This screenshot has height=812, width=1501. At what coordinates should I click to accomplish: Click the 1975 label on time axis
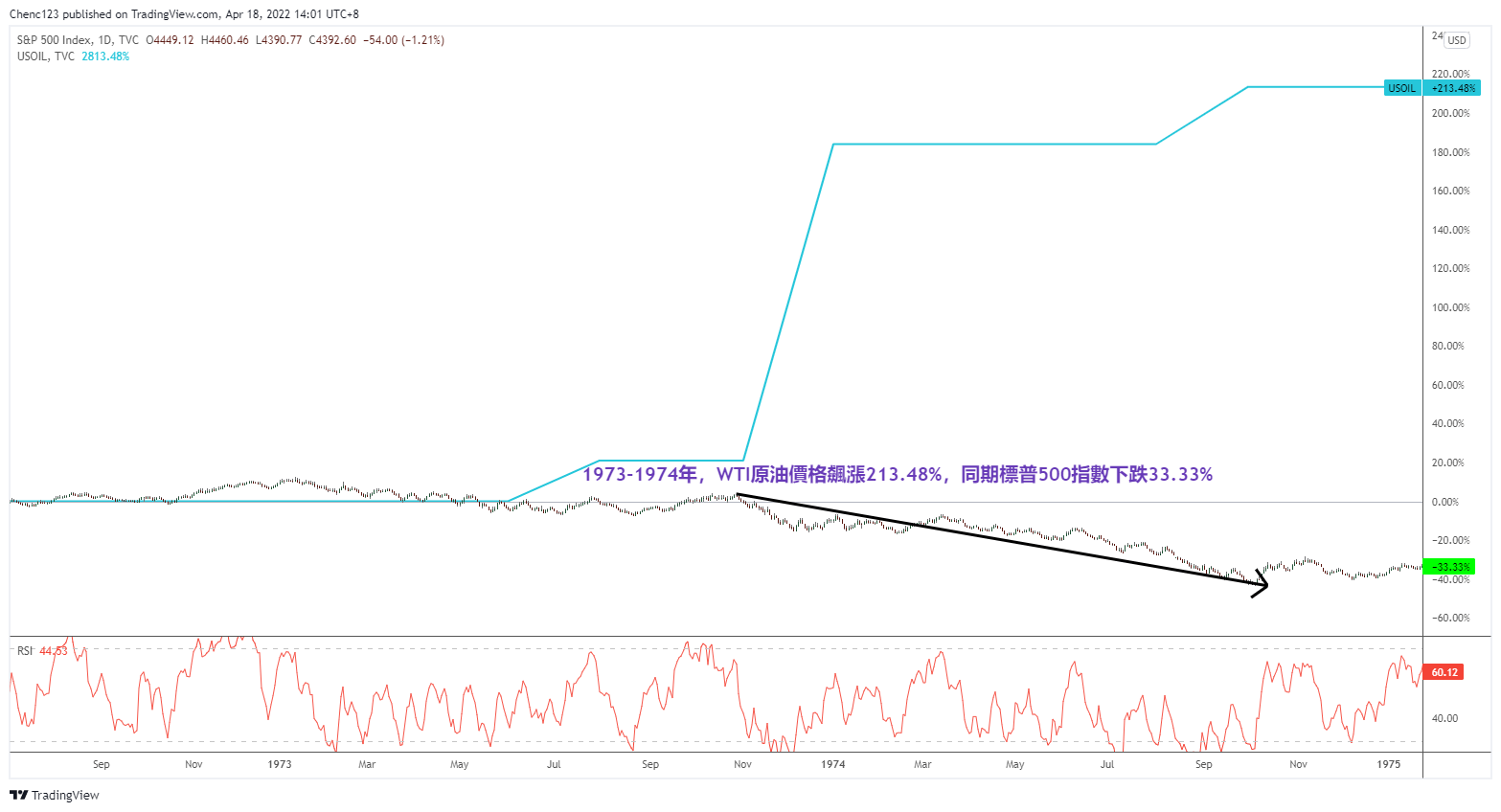1388,764
